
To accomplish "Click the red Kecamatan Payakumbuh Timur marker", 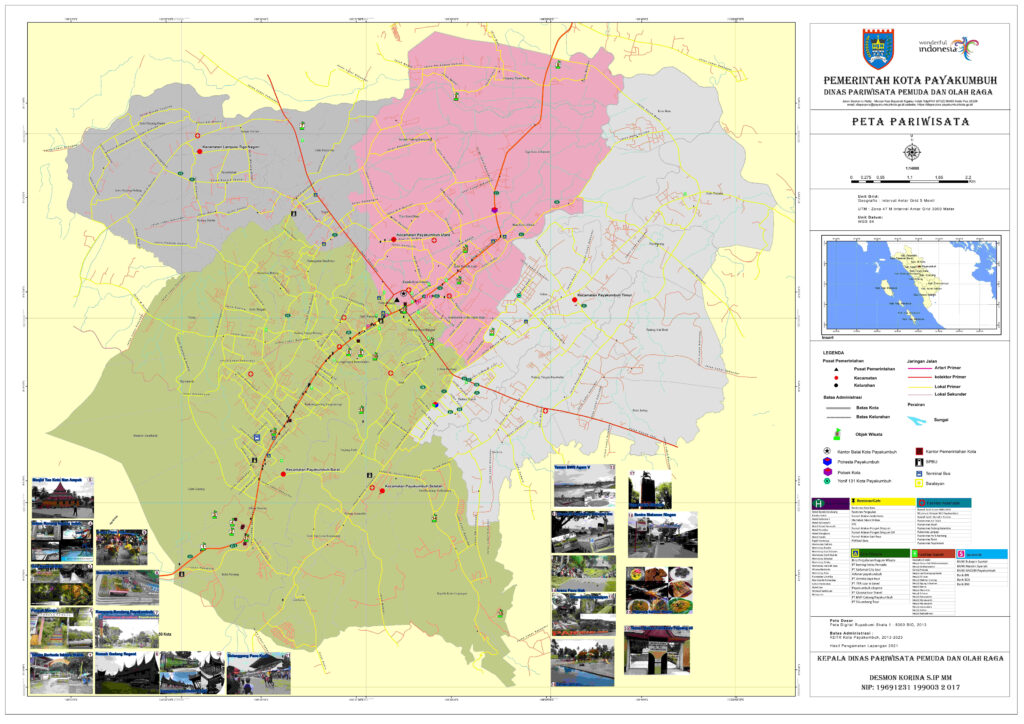I will [567, 297].
